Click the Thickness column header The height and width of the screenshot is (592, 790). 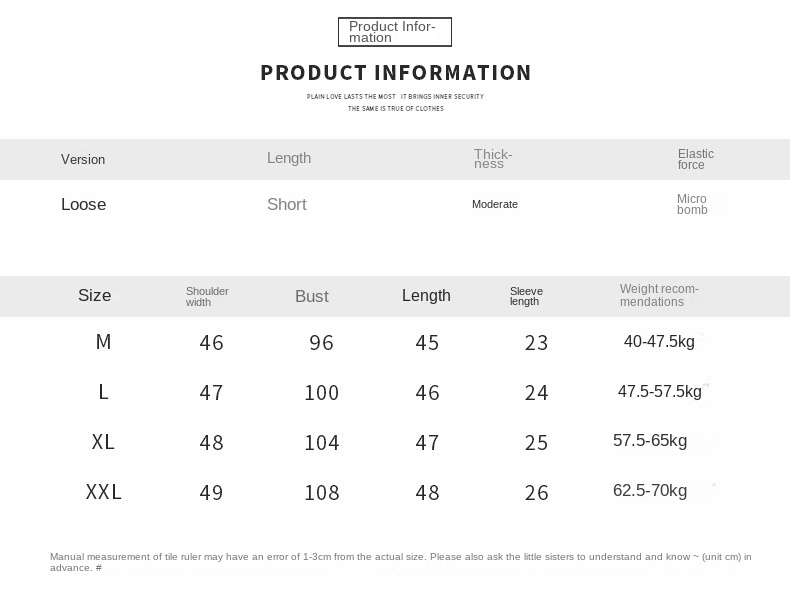493,159
